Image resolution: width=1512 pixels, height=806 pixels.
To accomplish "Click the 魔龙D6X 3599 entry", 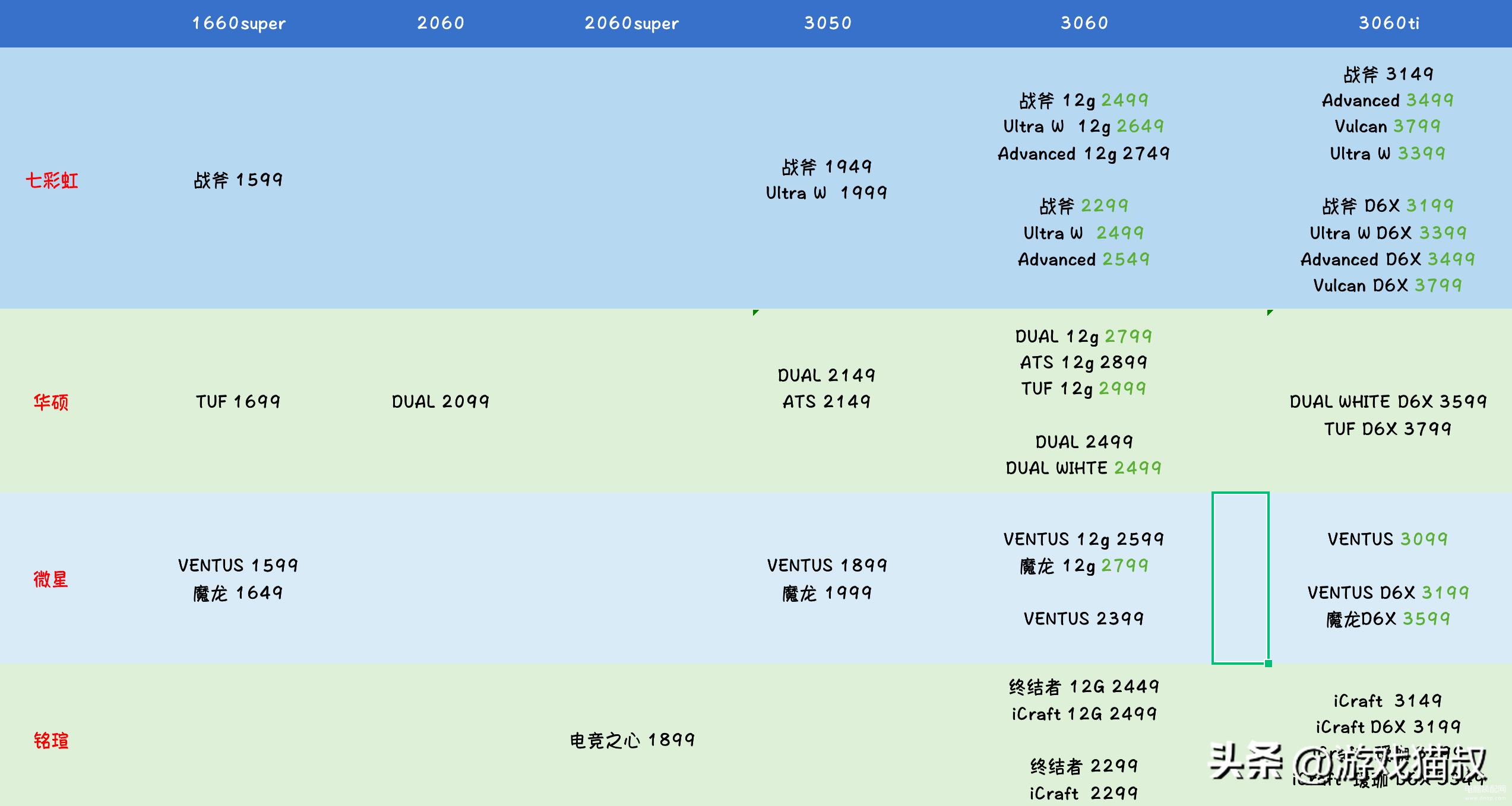I will [1388, 619].
